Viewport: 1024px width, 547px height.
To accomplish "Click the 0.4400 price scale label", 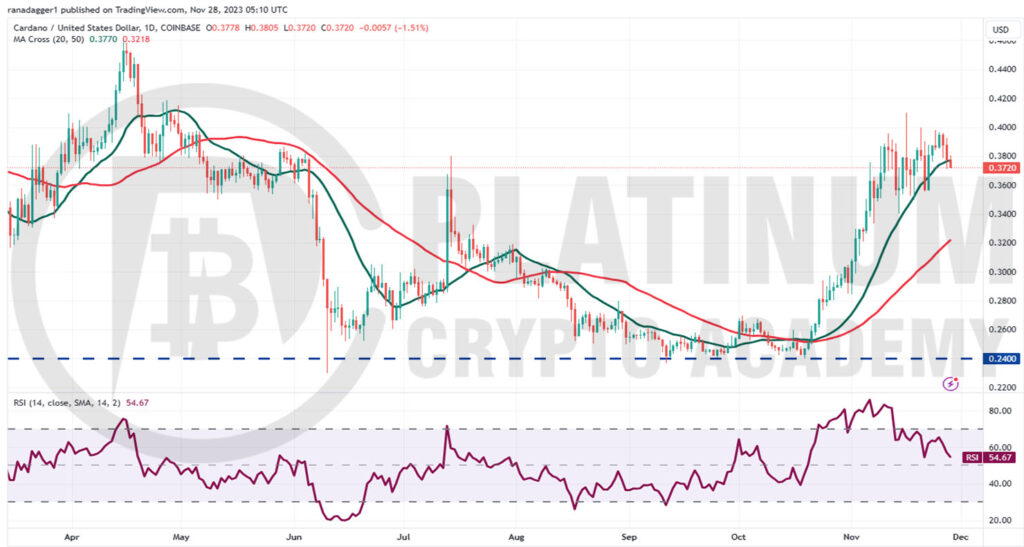I will [x=1002, y=69].
